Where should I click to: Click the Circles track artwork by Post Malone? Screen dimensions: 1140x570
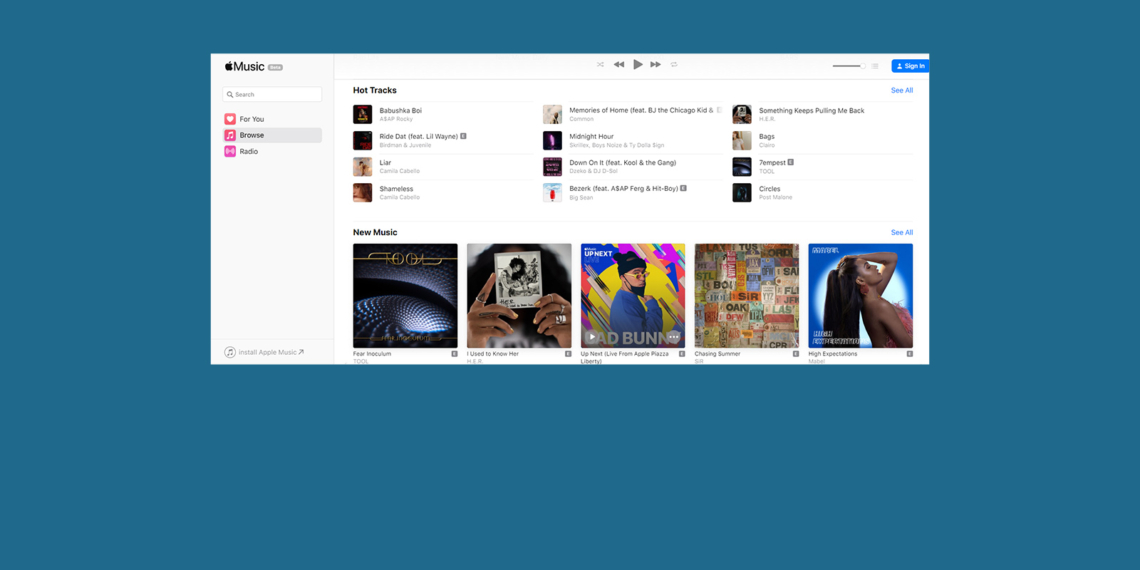point(741,192)
